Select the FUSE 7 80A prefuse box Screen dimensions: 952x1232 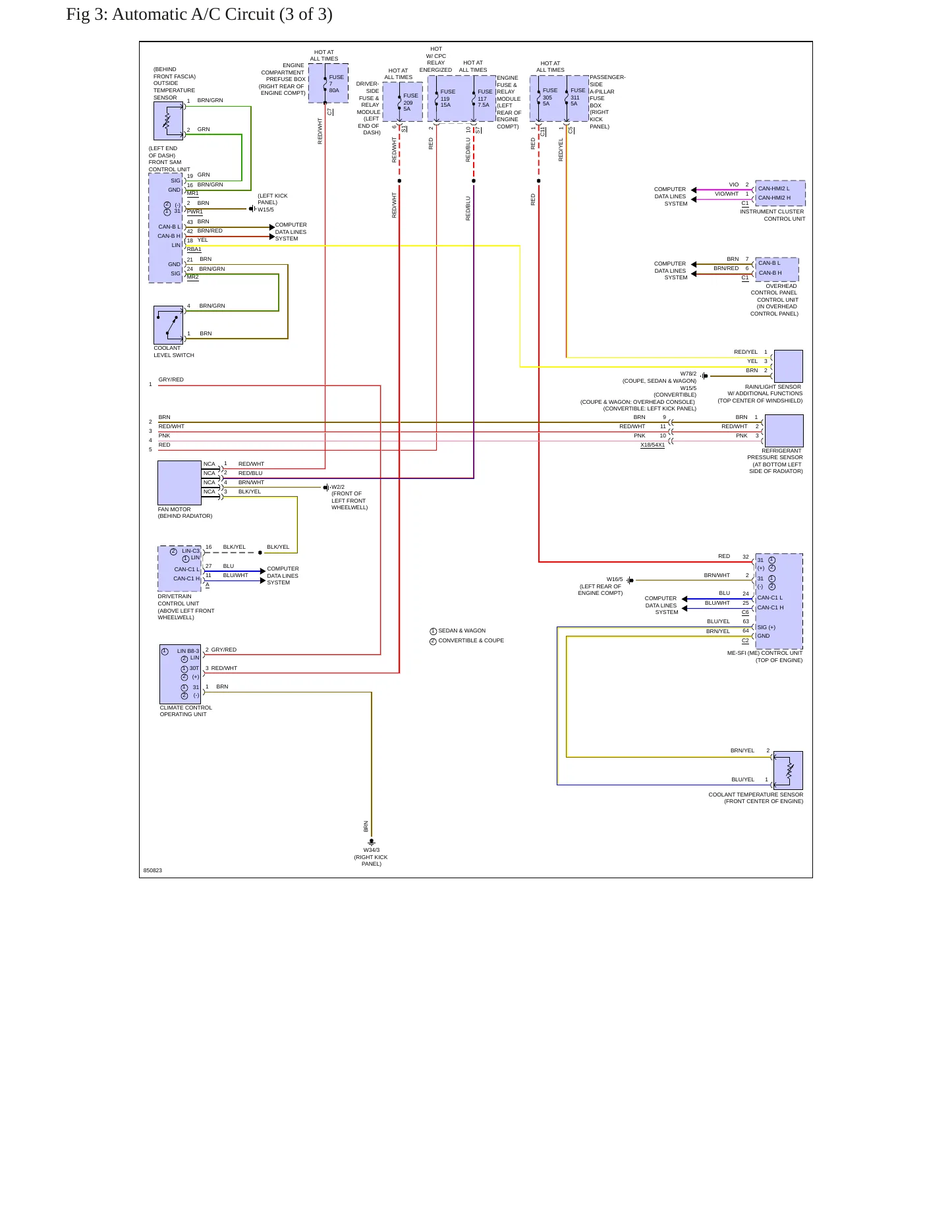click(x=328, y=84)
